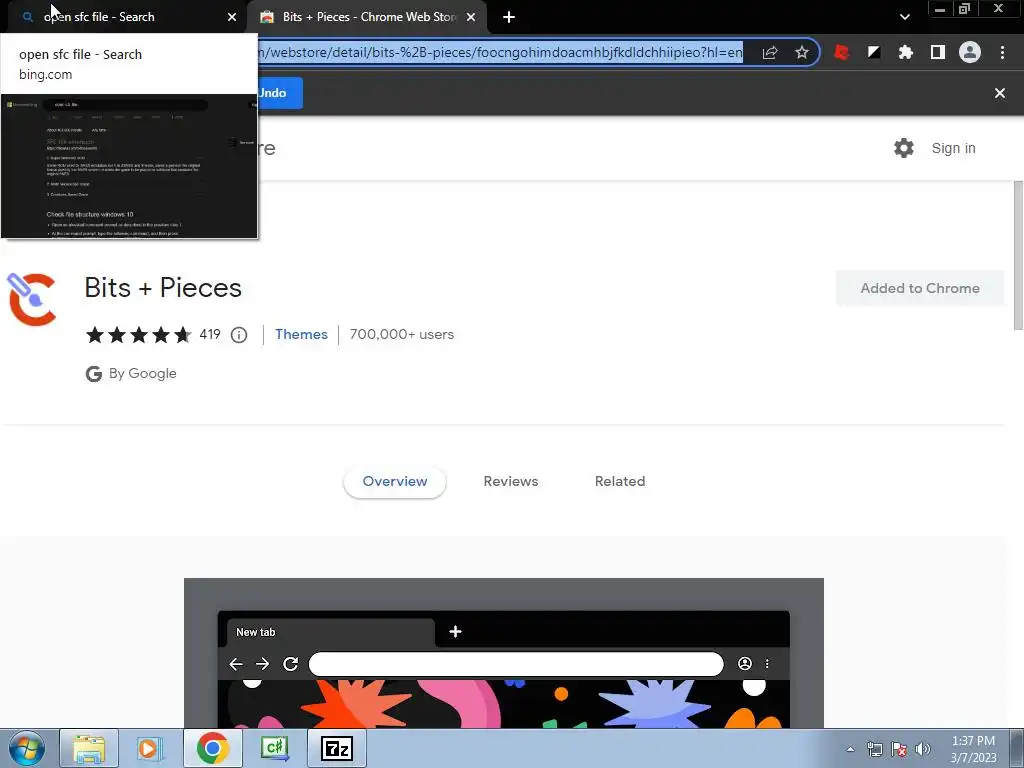Open the tab search dropdown arrow
The width and height of the screenshot is (1024, 768).
[904, 17]
